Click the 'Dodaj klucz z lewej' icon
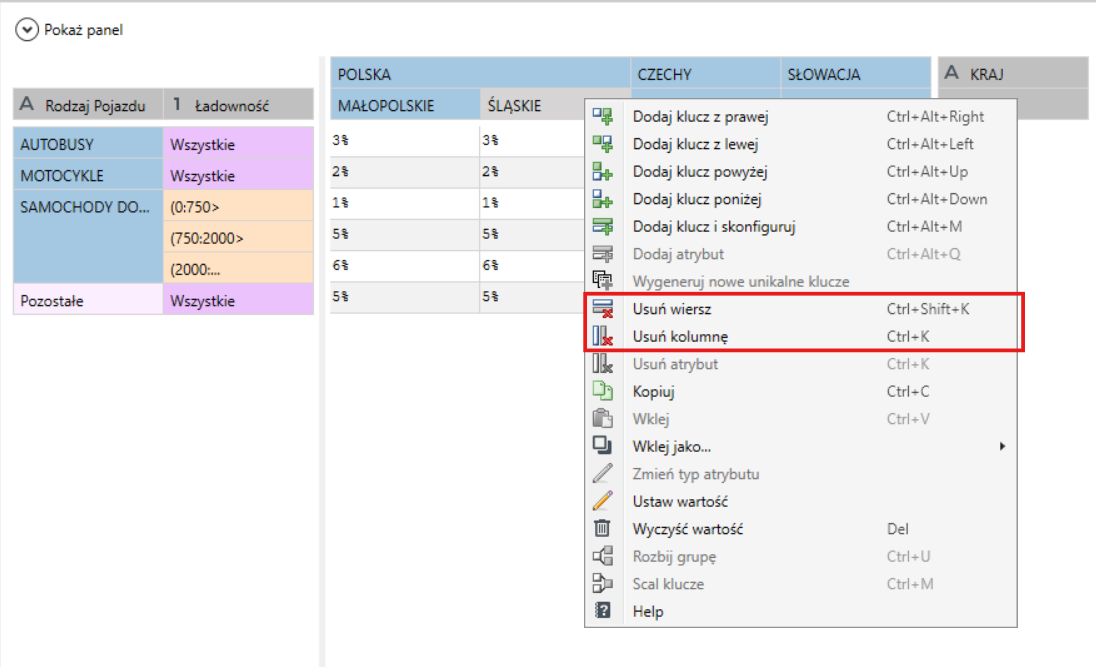The height and width of the screenshot is (667, 1096). [x=603, y=144]
